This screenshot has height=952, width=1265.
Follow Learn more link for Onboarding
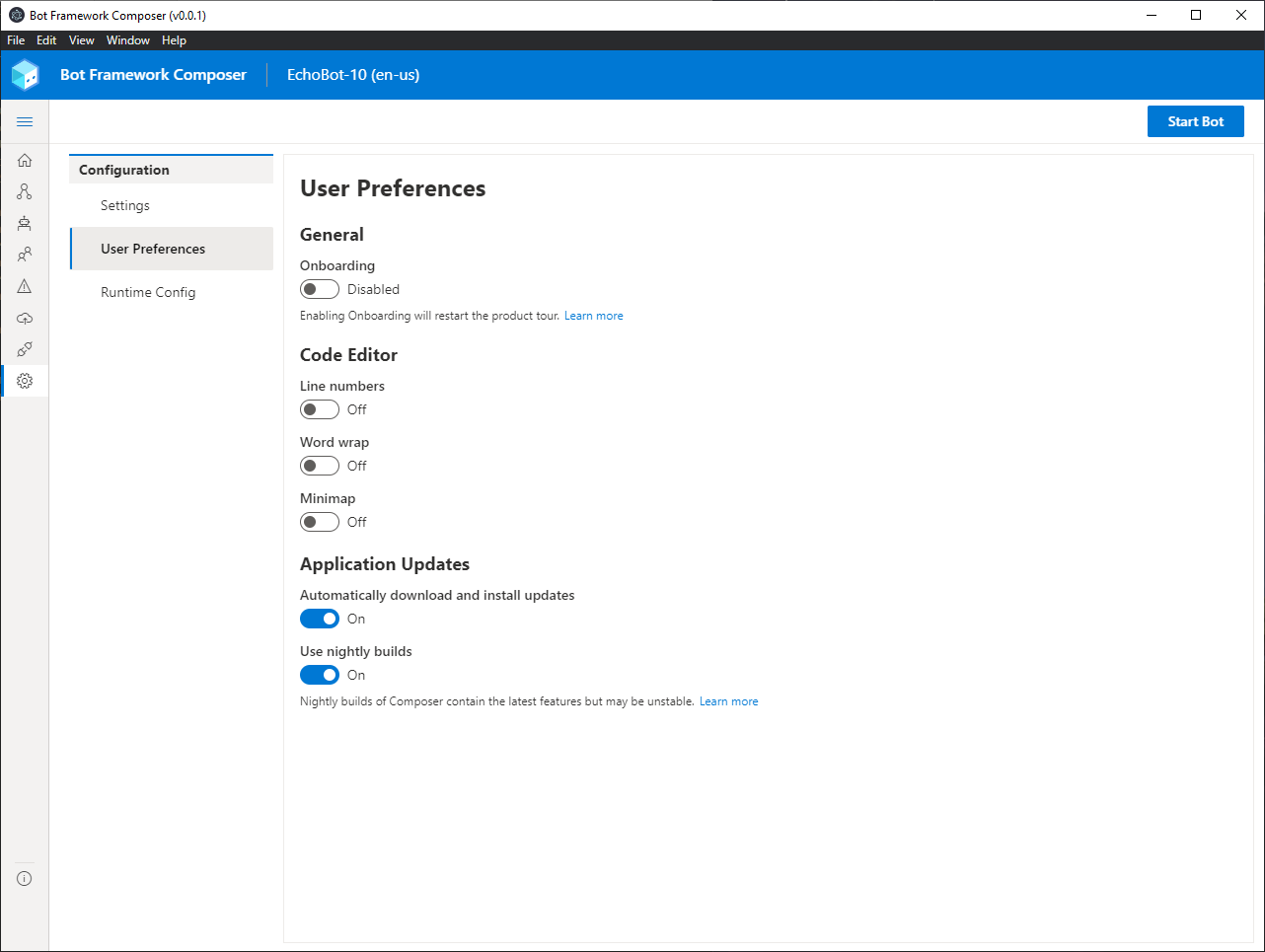[x=594, y=316]
